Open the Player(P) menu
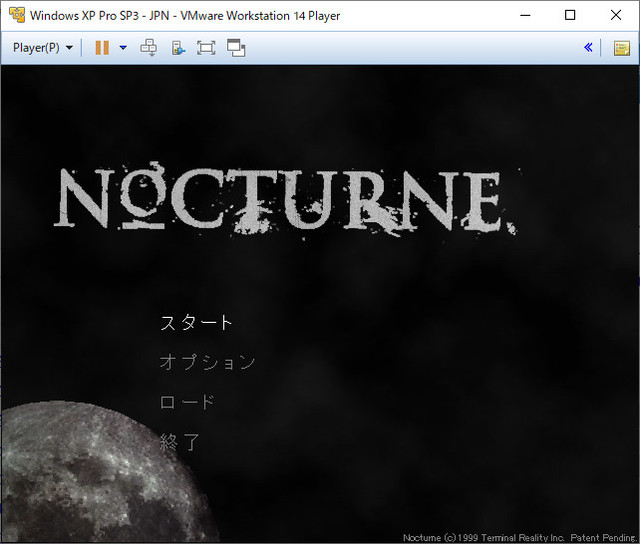This screenshot has height=544, width=640. point(43,48)
